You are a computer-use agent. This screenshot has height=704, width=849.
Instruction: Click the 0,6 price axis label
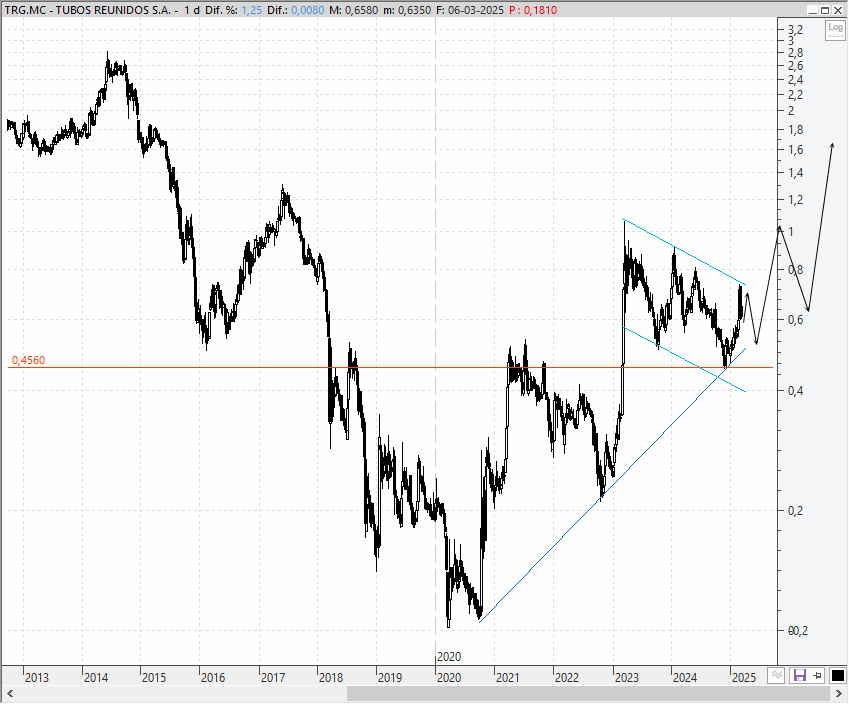[x=795, y=320]
